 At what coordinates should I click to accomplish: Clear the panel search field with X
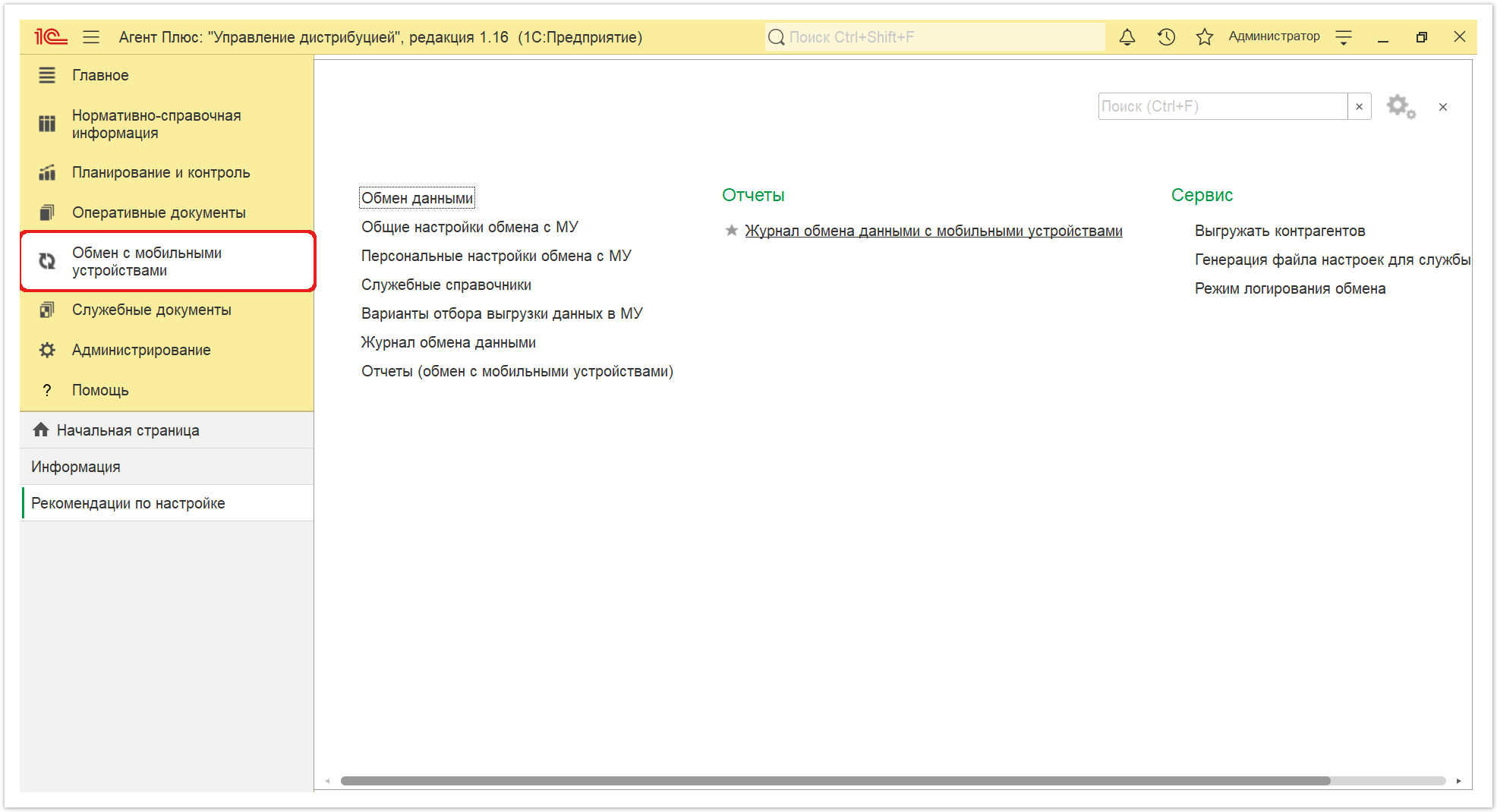[1360, 106]
